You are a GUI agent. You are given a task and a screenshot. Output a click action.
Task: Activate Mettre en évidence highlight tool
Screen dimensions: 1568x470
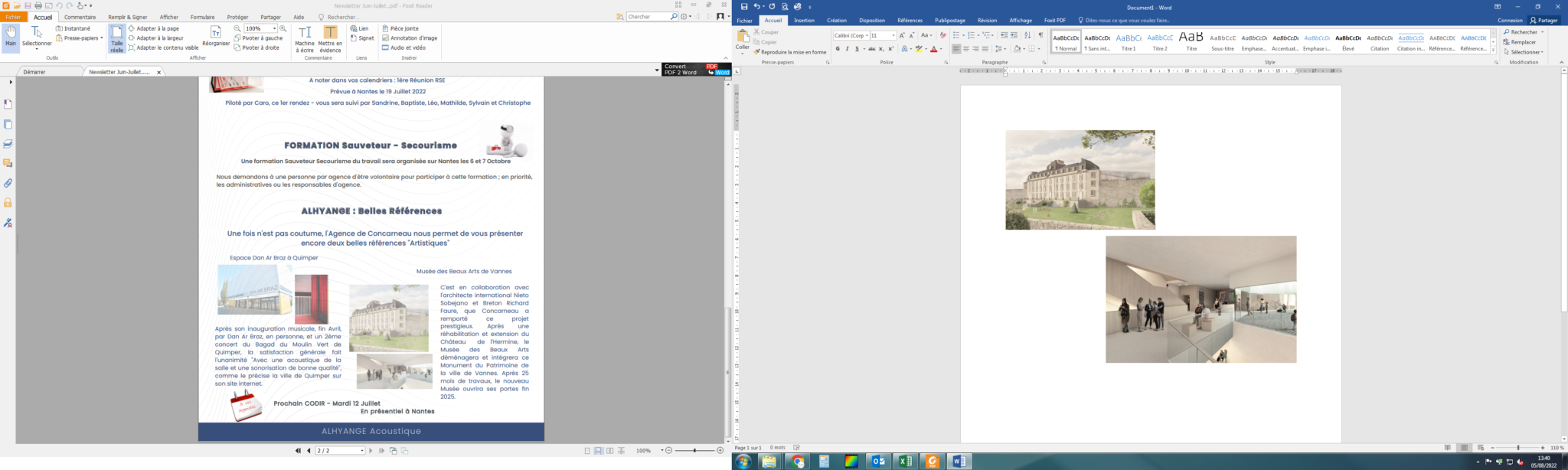(330, 38)
